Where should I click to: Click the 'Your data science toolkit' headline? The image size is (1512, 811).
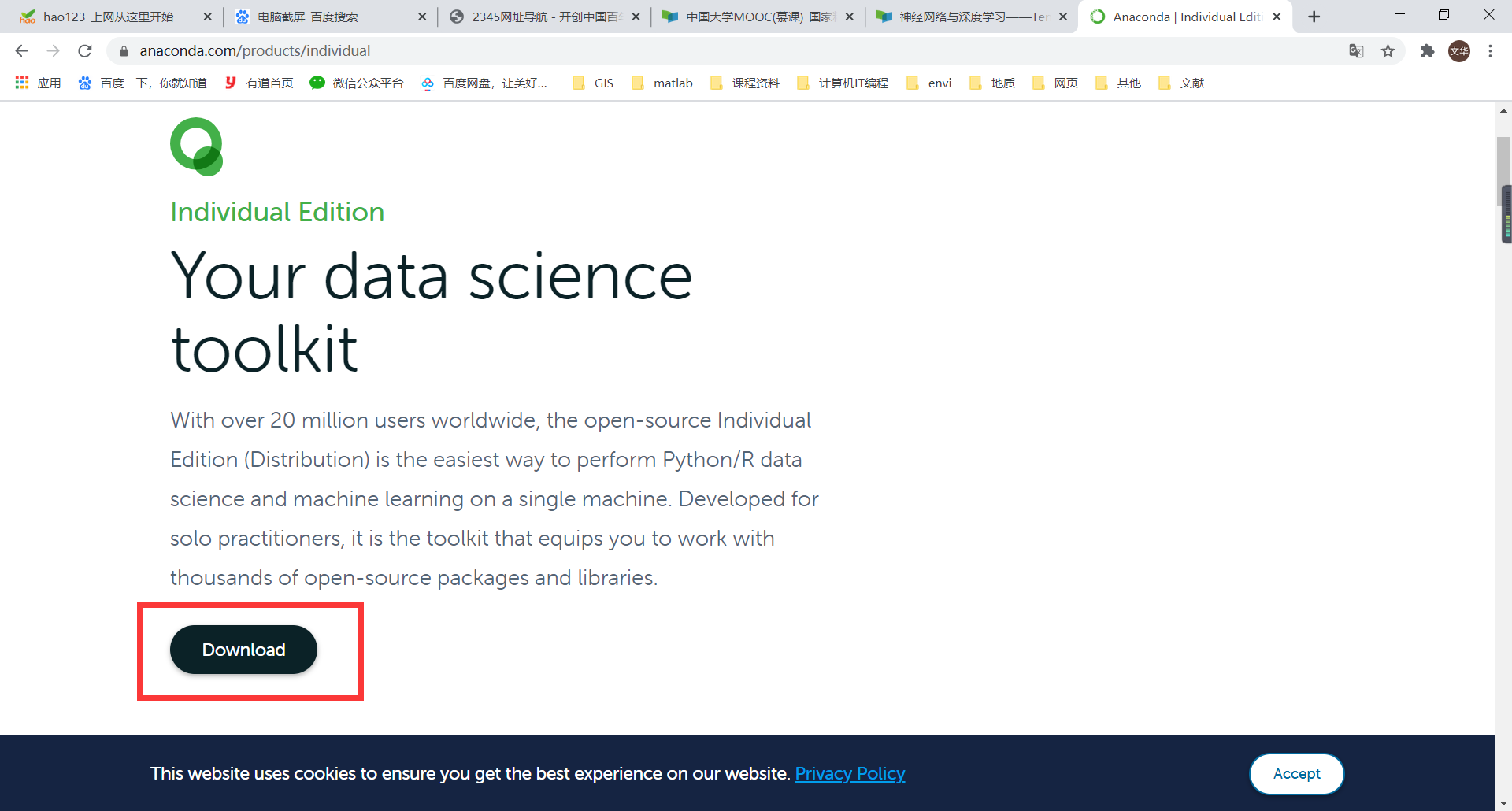(432, 312)
